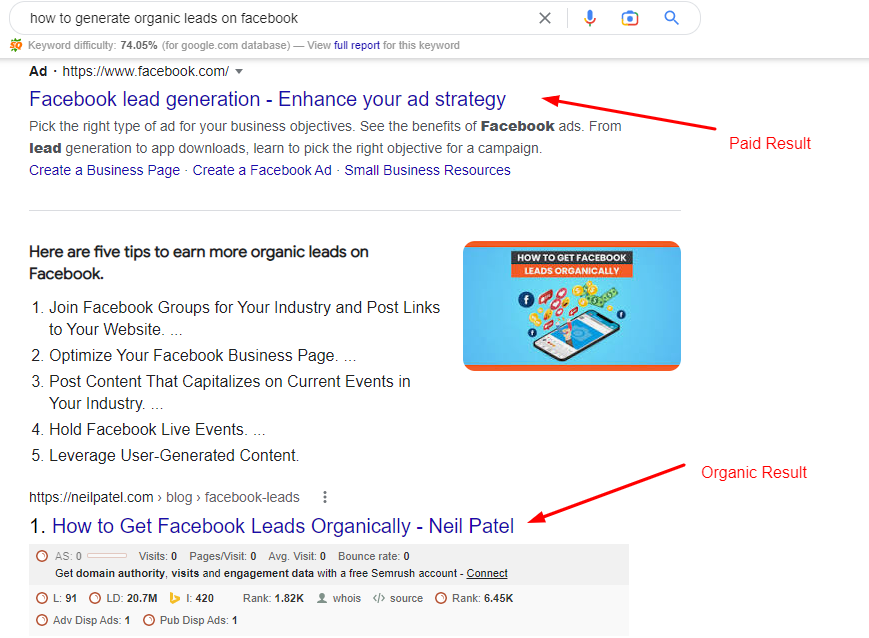Open the three-dot menu beside neilpatel.com result
This screenshot has width=869, height=638.
[324, 497]
